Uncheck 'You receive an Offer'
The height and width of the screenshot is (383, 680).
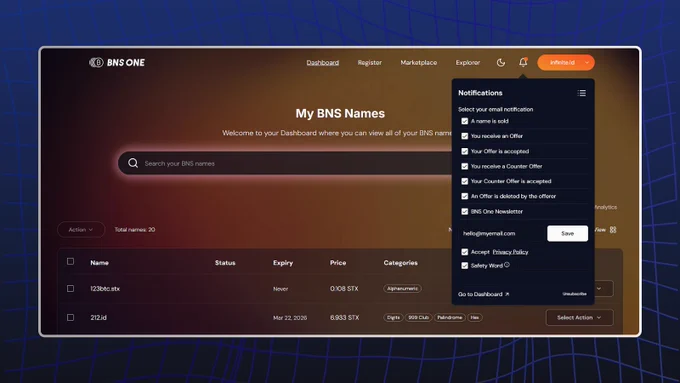[464, 136]
